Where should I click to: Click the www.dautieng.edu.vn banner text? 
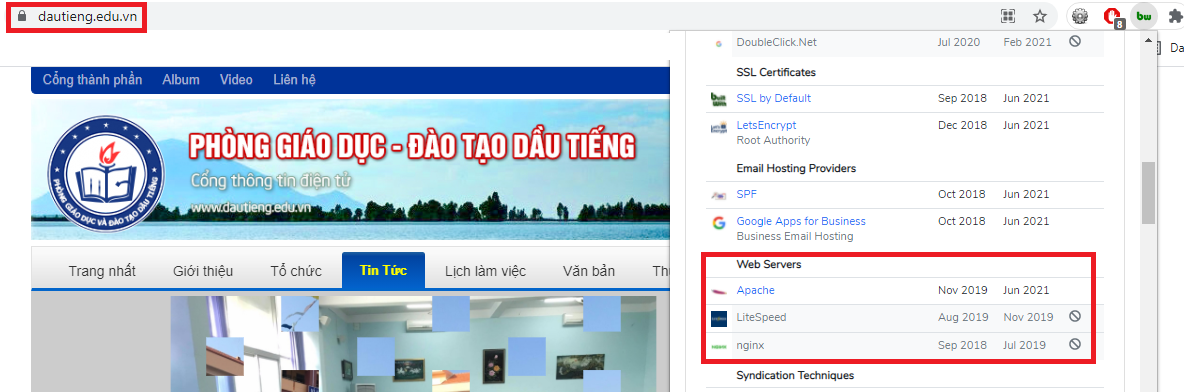251,207
